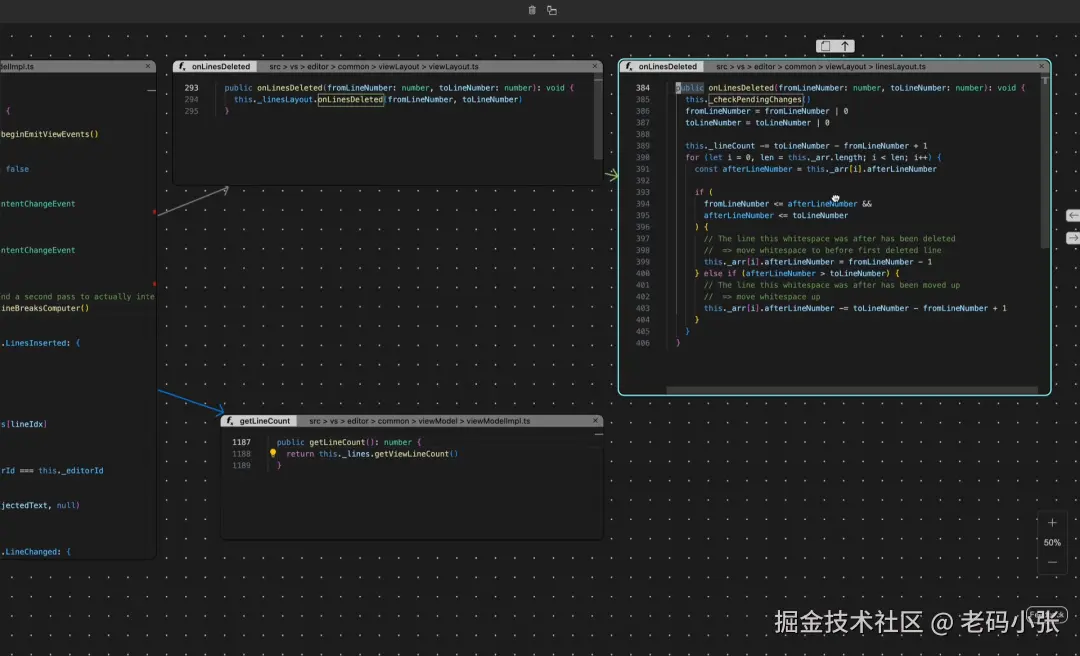Click the 50% zoom level indicator
This screenshot has width=1080, height=656.
[1052, 543]
